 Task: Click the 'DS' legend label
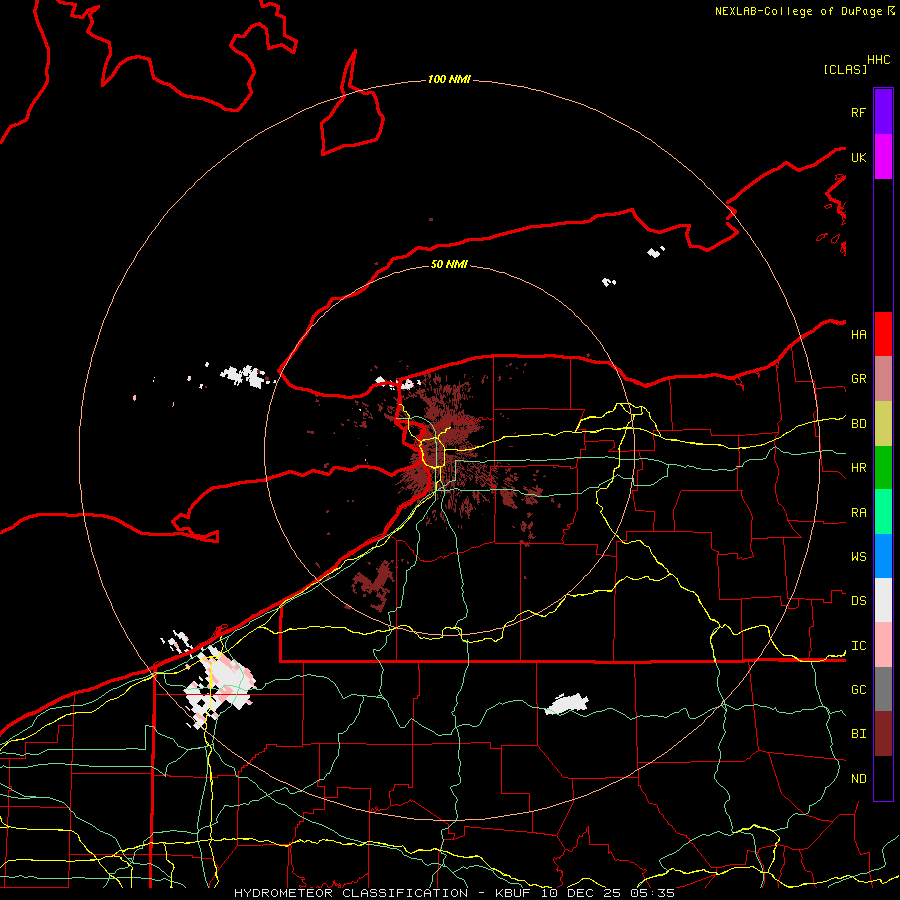858,601
